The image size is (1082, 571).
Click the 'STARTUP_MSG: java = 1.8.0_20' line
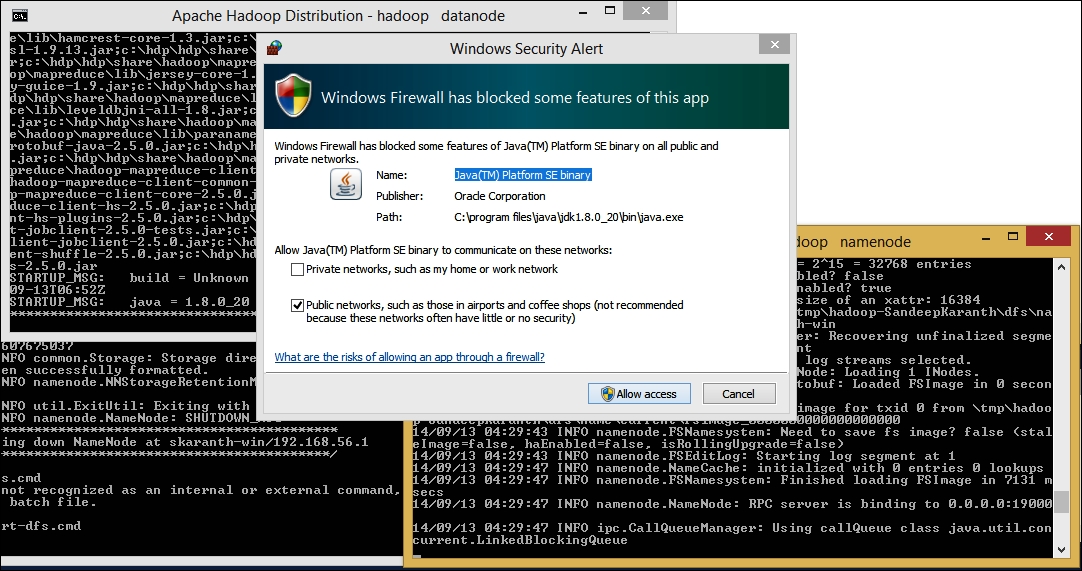130,302
